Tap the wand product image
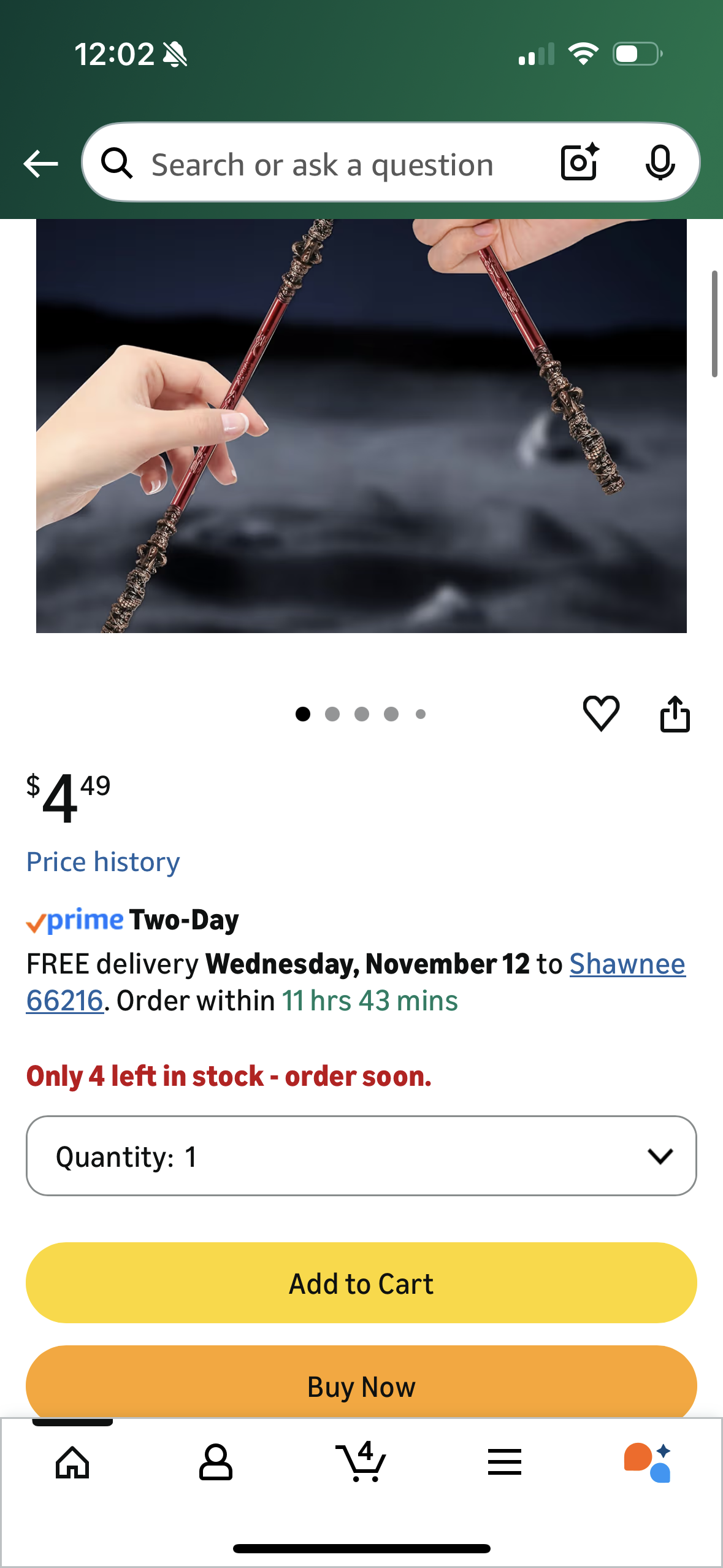The height and width of the screenshot is (1568, 723). click(361, 426)
